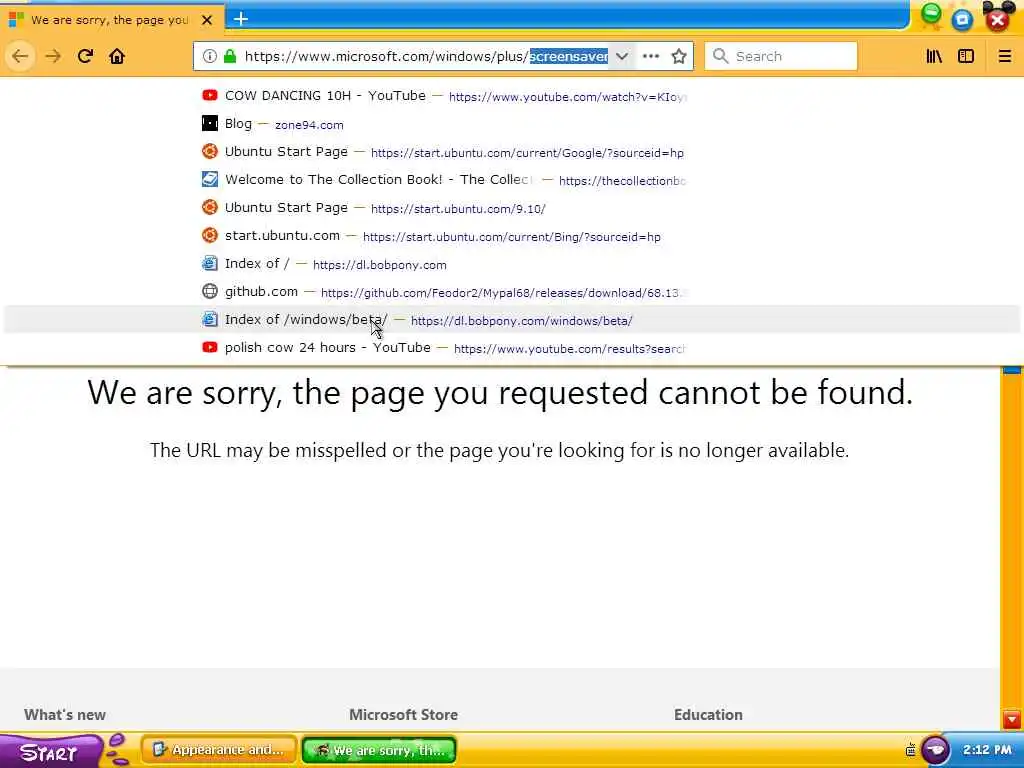This screenshot has width=1024, height=768.
Task: Click the small tray icon beside clock
Action: tap(910, 750)
